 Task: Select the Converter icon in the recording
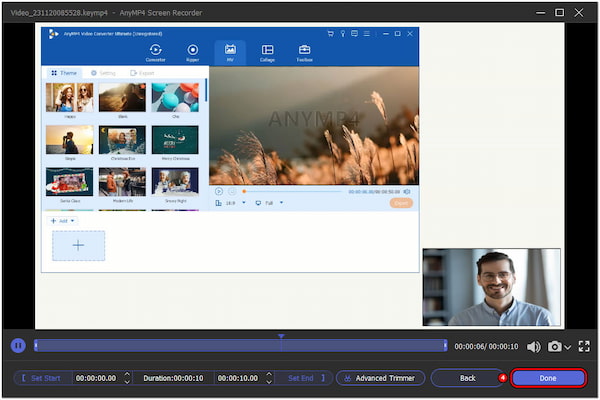156,52
